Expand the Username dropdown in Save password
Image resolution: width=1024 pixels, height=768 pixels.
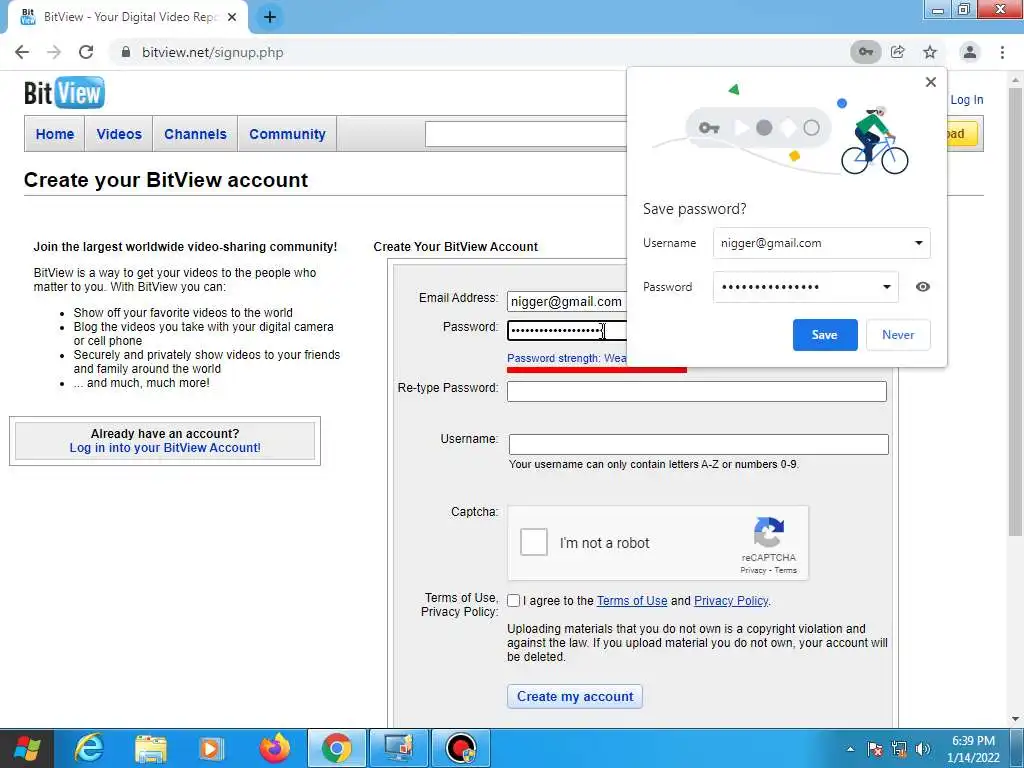[x=918, y=243]
